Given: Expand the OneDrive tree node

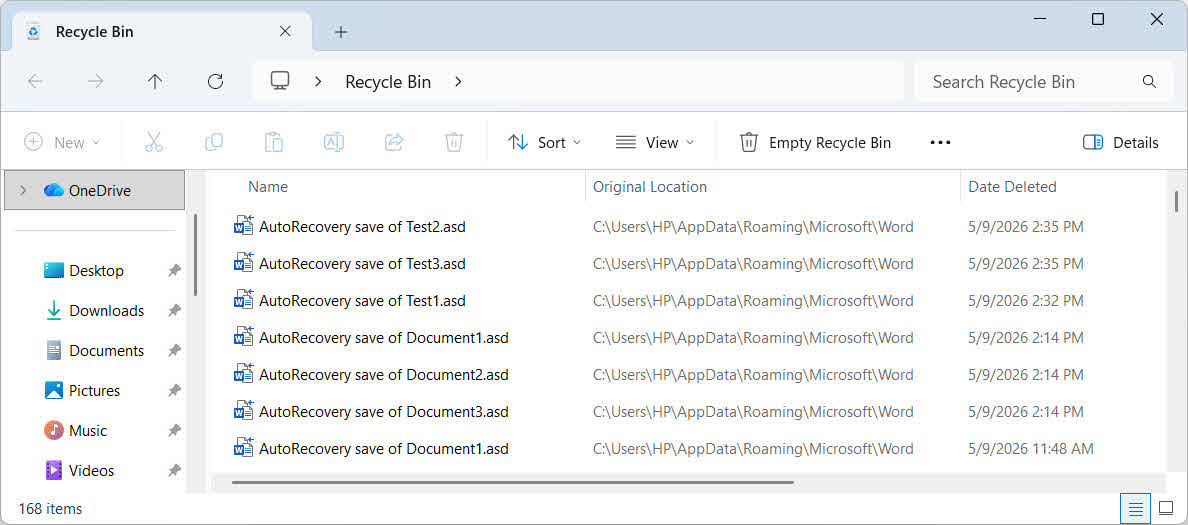Looking at the screenshot, I should [x=23, y=190].
